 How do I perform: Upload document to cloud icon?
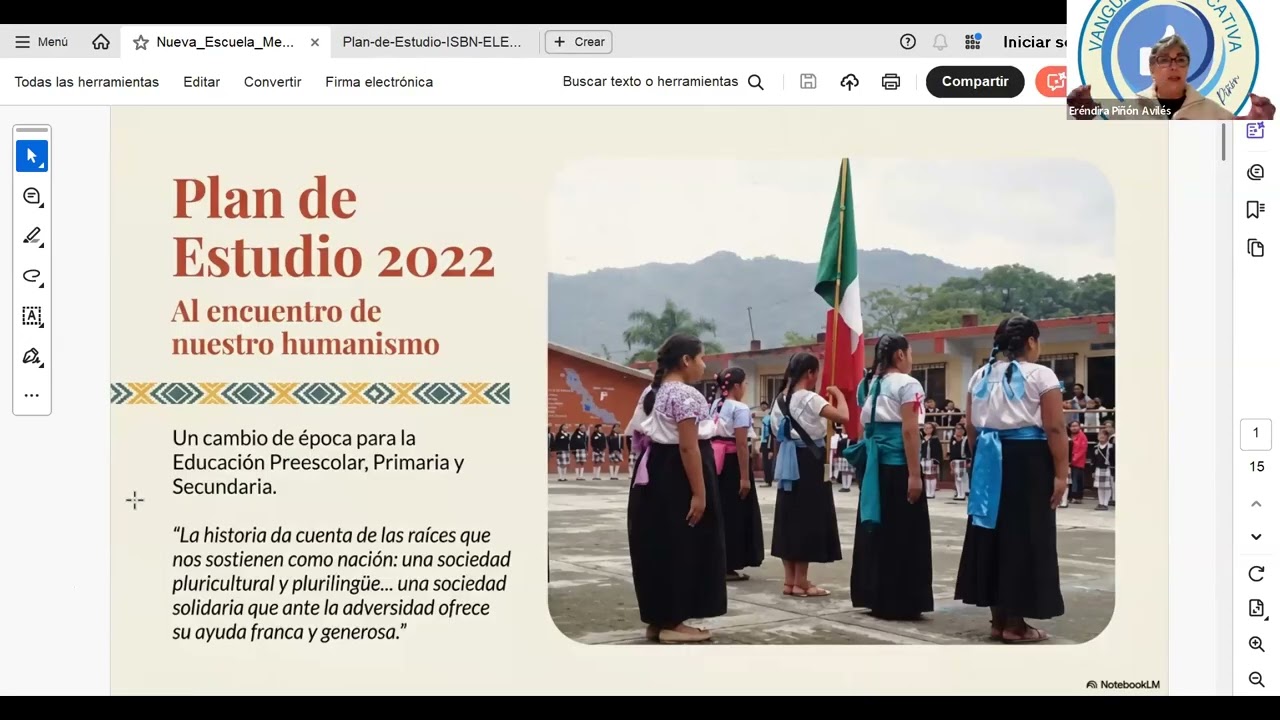click(x=849, y=82)
